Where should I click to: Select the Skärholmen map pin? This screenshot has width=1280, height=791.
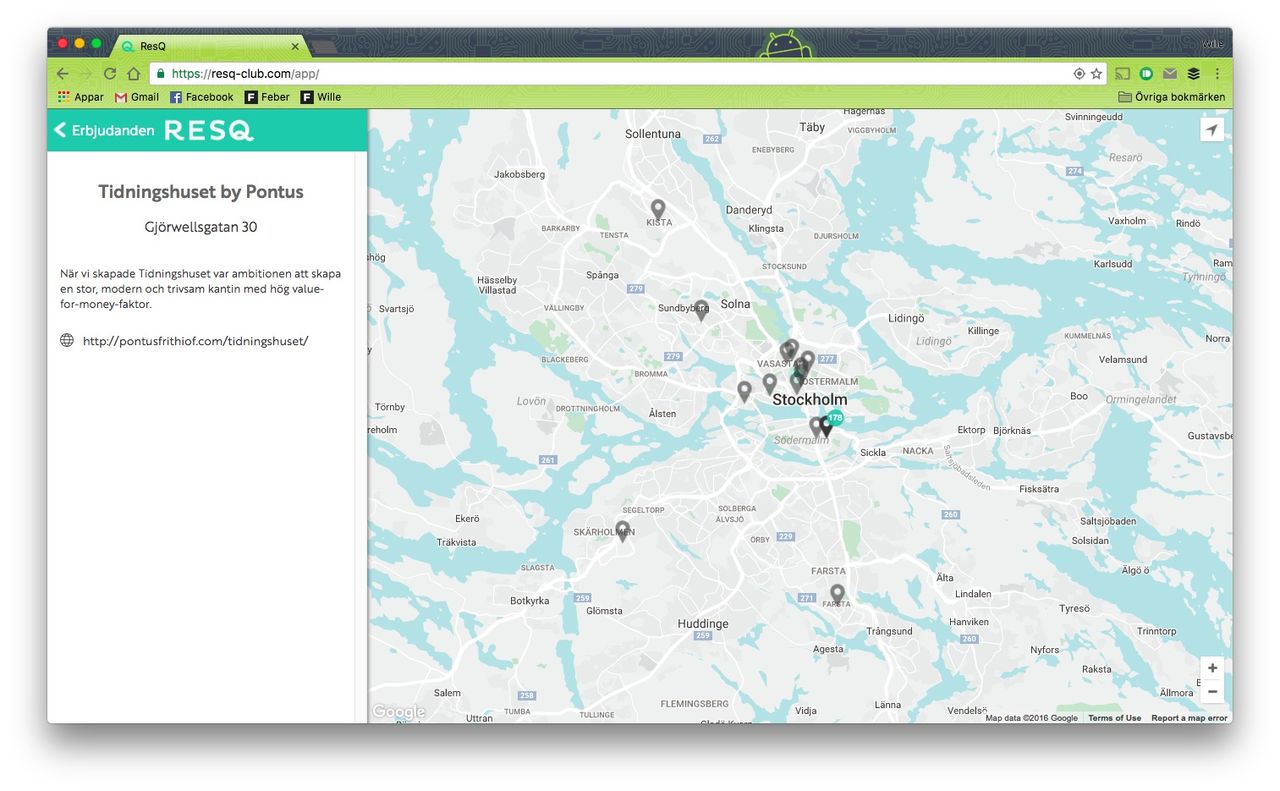point(622,531)
